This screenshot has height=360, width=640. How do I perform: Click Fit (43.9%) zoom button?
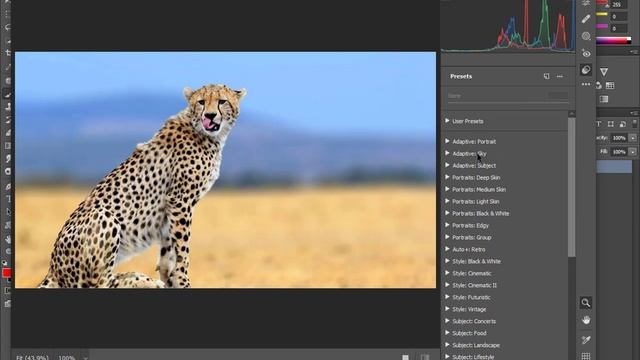point(32,358)
